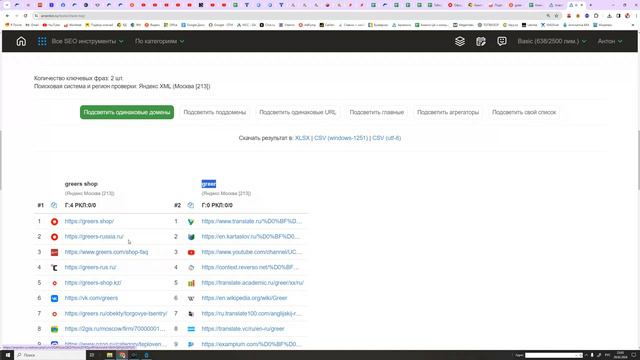Toggle "Подсветить одинаковые URL" highlight button
The height and width of the screenshot is (360, 640).
tap(298, 112)
